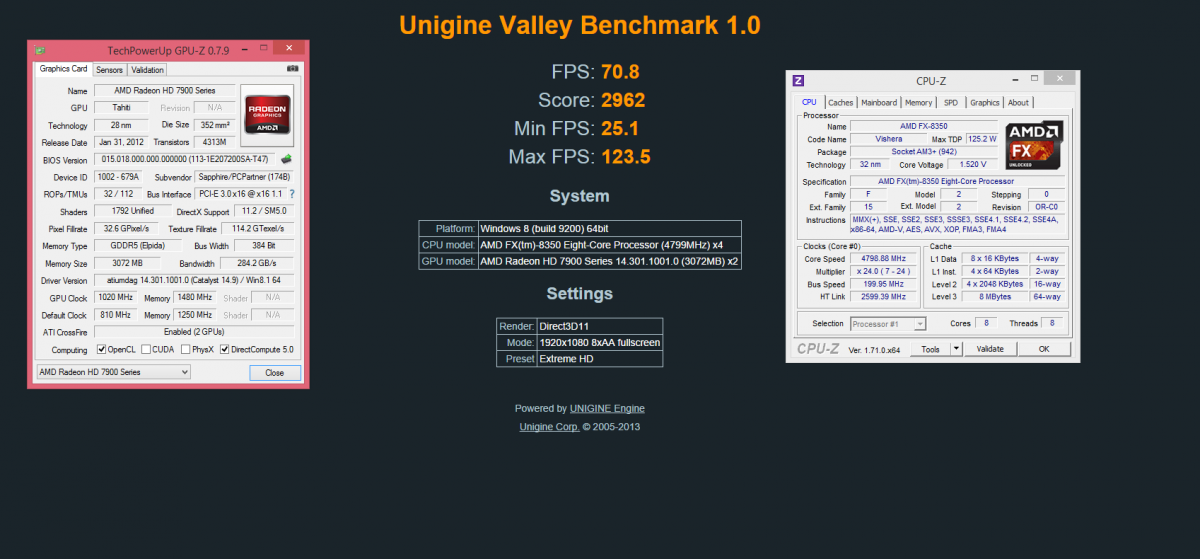The height and width of the screenshot is (559, 1200).
Task: Click the BIOS Version field
Action: pyautogui.click(x=185, y=159)
